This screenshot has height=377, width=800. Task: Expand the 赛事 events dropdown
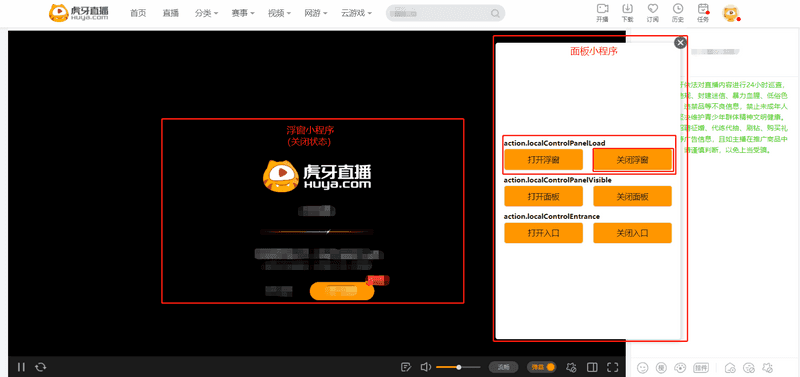point(243,13)
